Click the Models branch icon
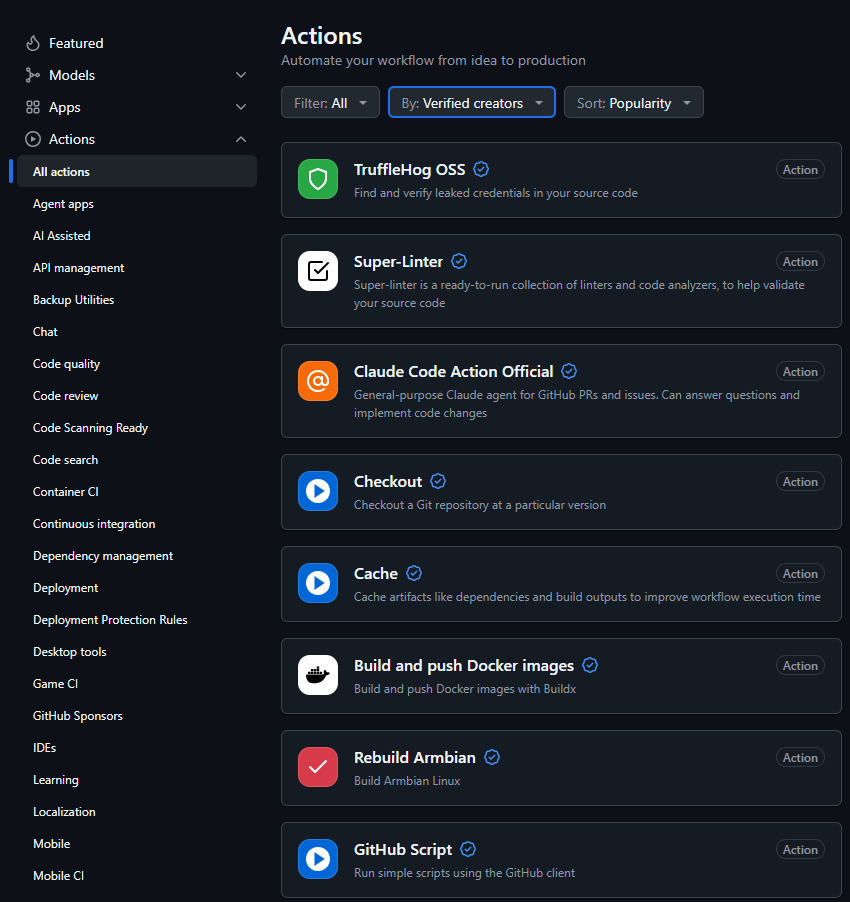The image size is (850, 902). 33,75
